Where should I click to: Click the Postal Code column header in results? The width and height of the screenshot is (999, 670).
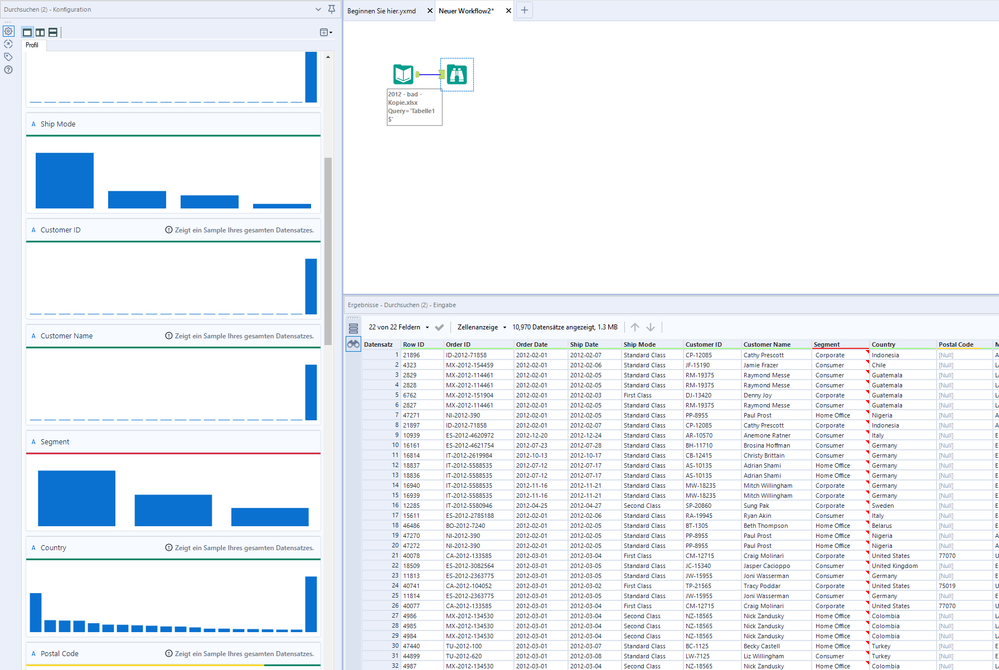coord(965,345)
